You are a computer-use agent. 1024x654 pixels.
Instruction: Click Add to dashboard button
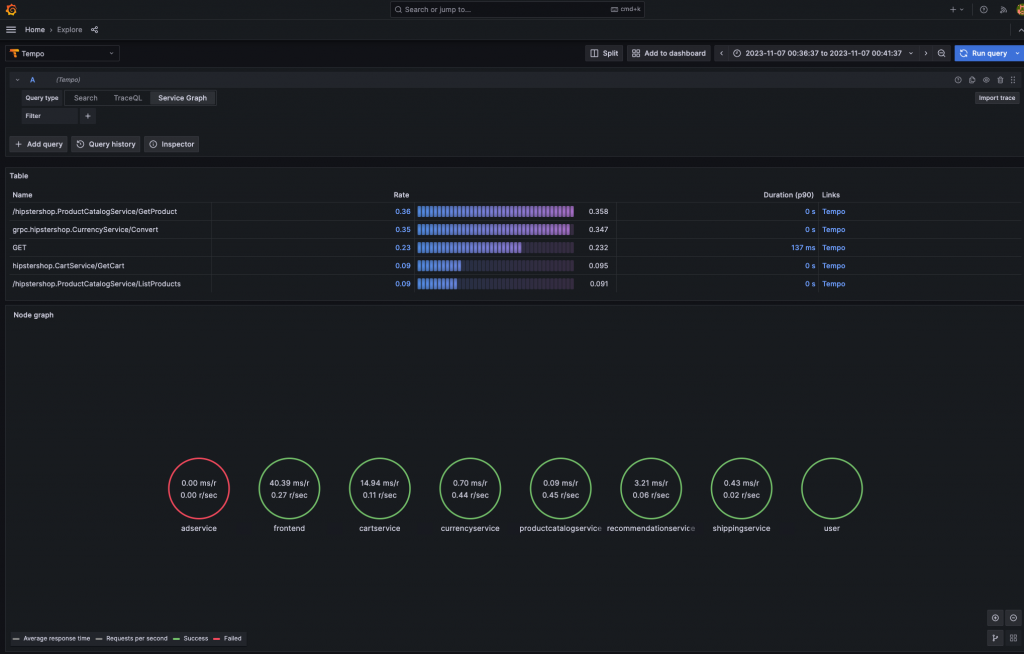669,54
